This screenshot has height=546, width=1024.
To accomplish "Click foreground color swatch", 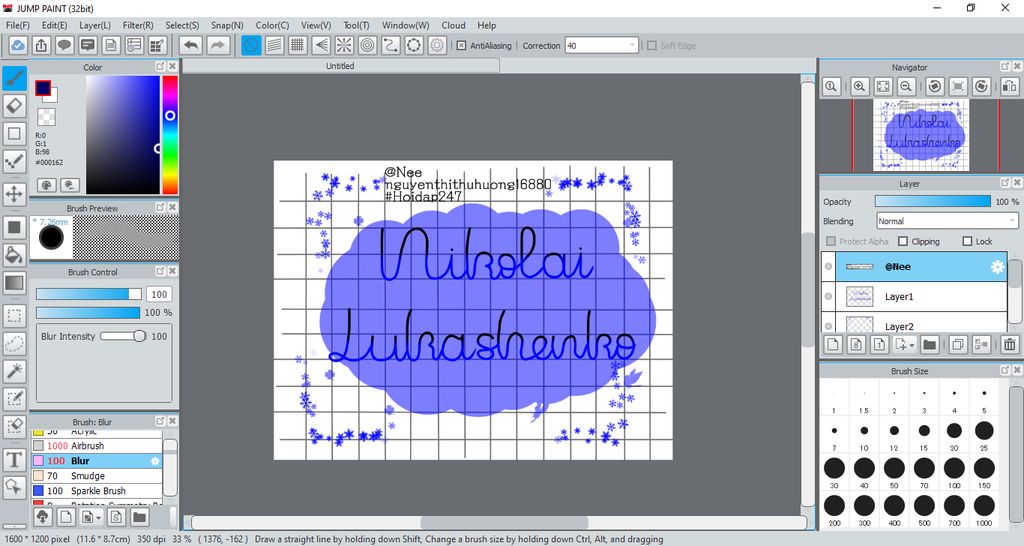I will pos(43,88).
